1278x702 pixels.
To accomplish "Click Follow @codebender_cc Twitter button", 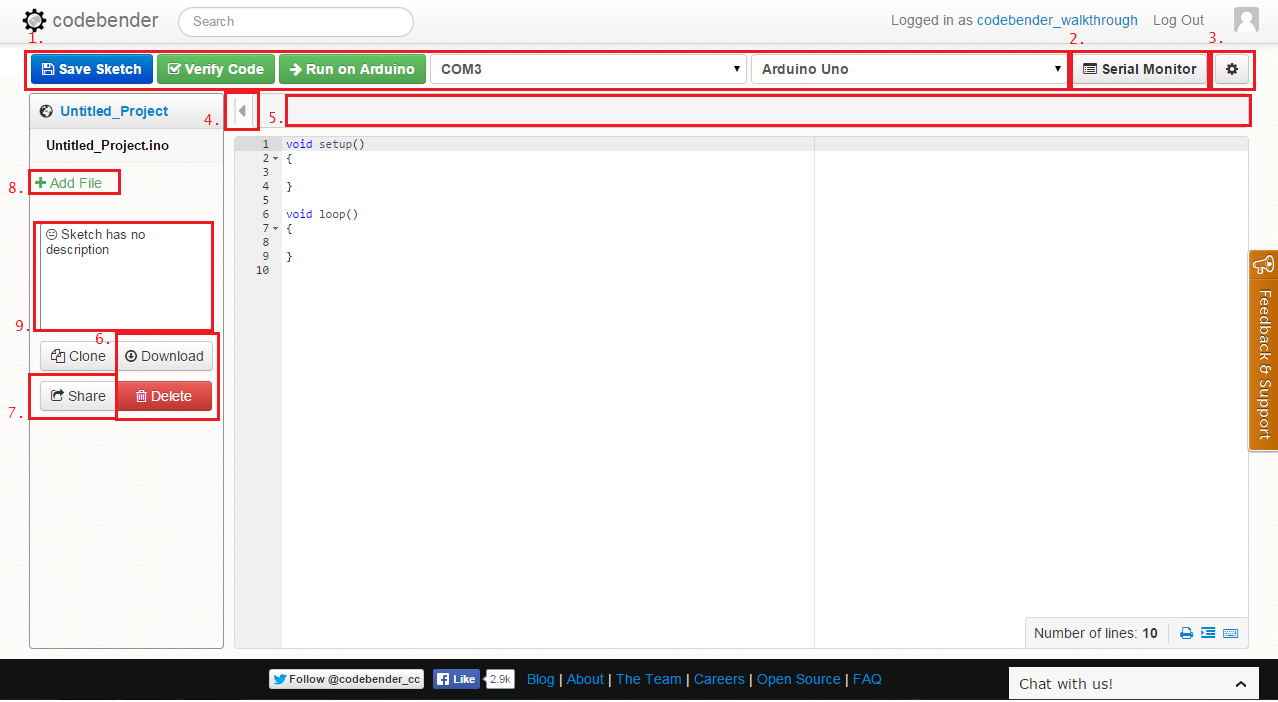I will [346, 679].
